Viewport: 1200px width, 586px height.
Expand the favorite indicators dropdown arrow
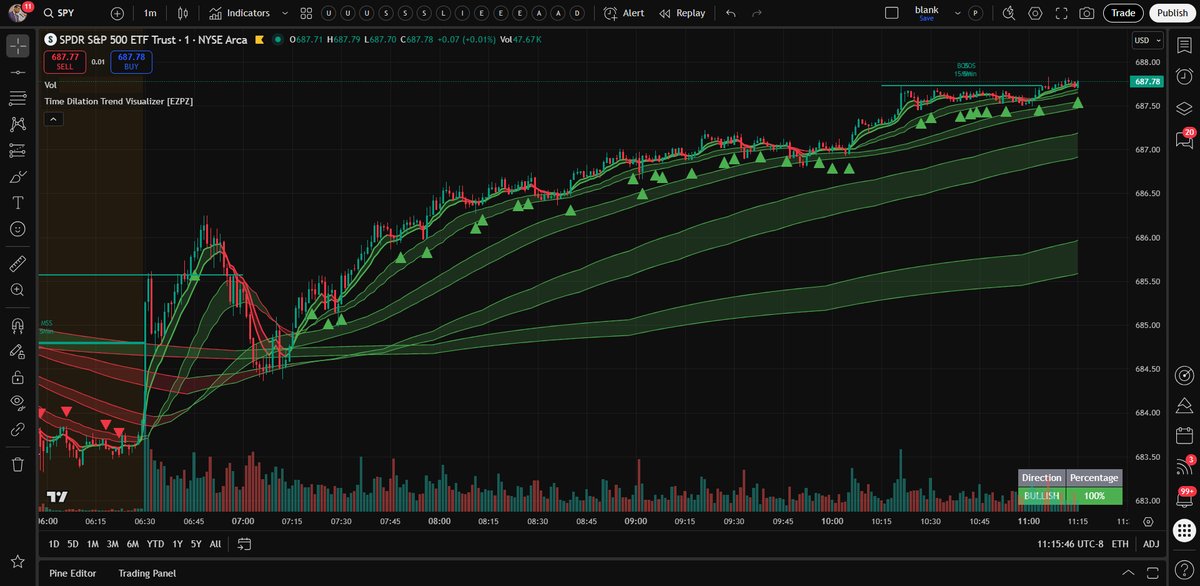coord(285,13)
